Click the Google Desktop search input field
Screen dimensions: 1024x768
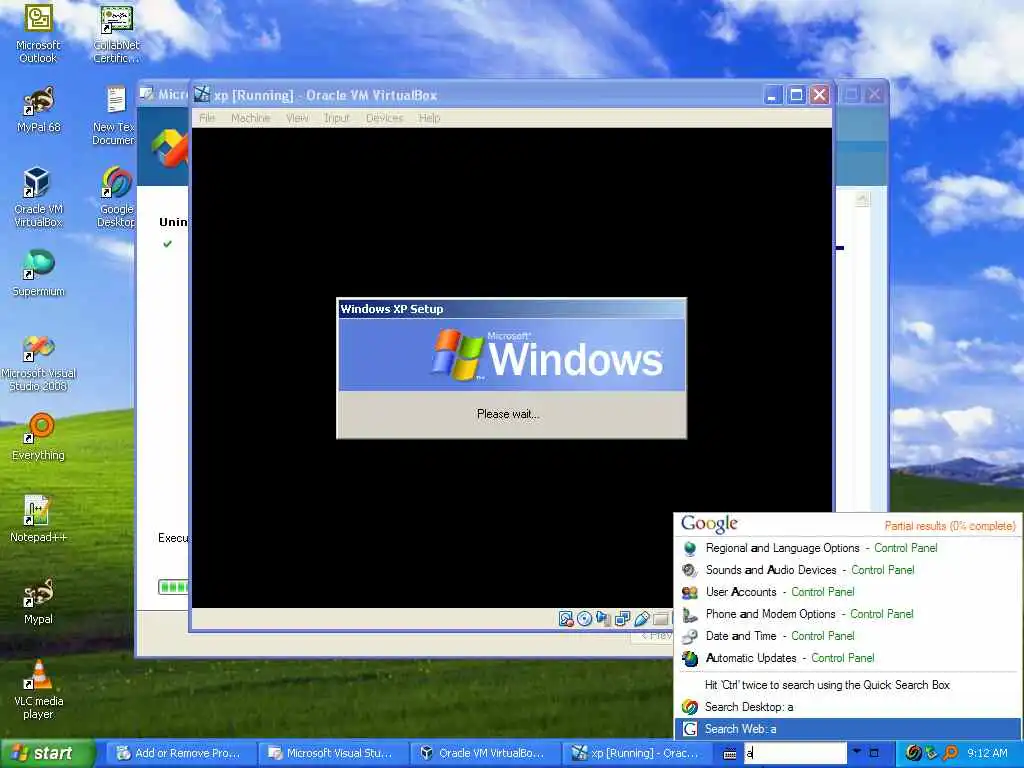point(795,753)
